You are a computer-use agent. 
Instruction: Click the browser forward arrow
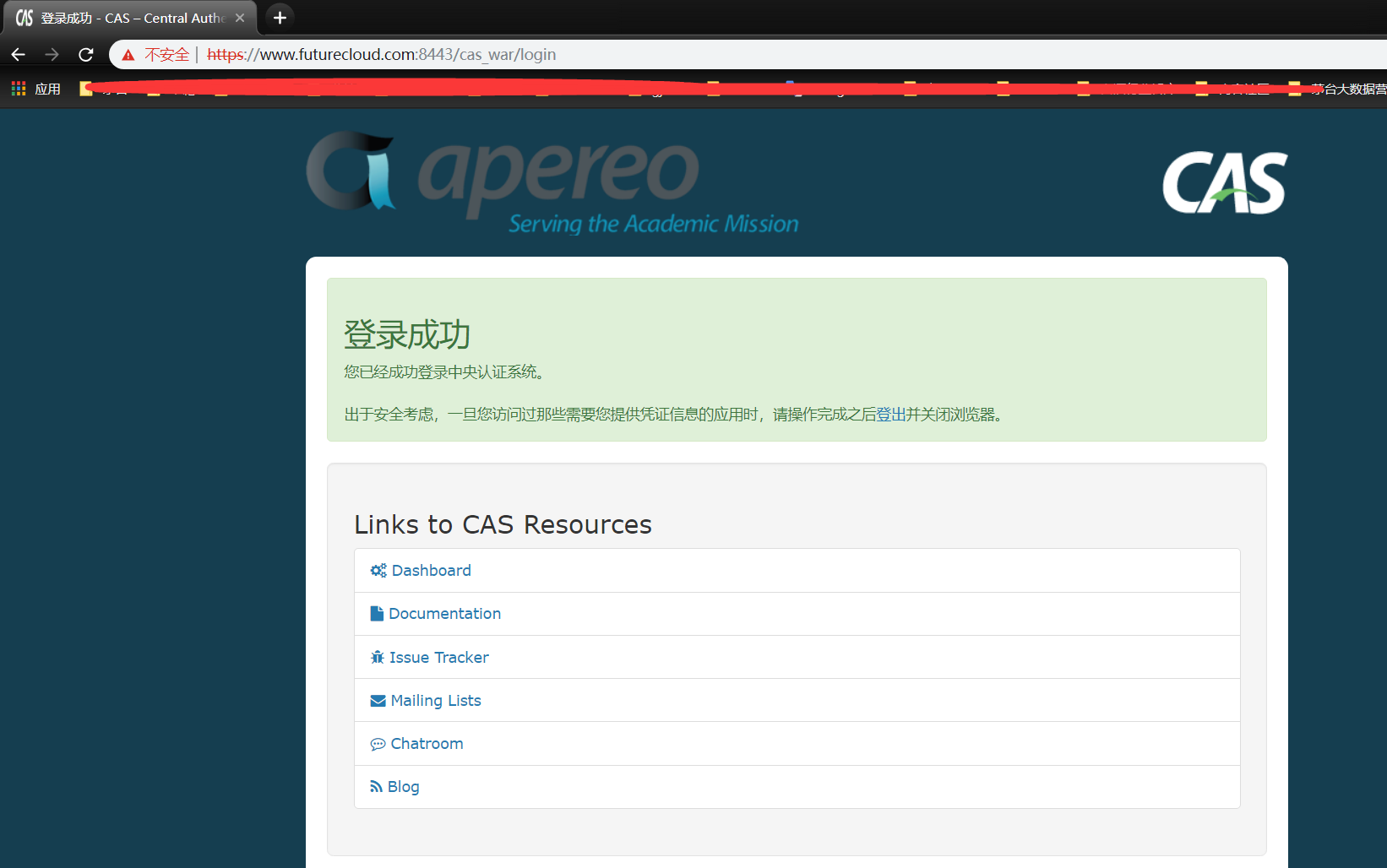[52, 55]
